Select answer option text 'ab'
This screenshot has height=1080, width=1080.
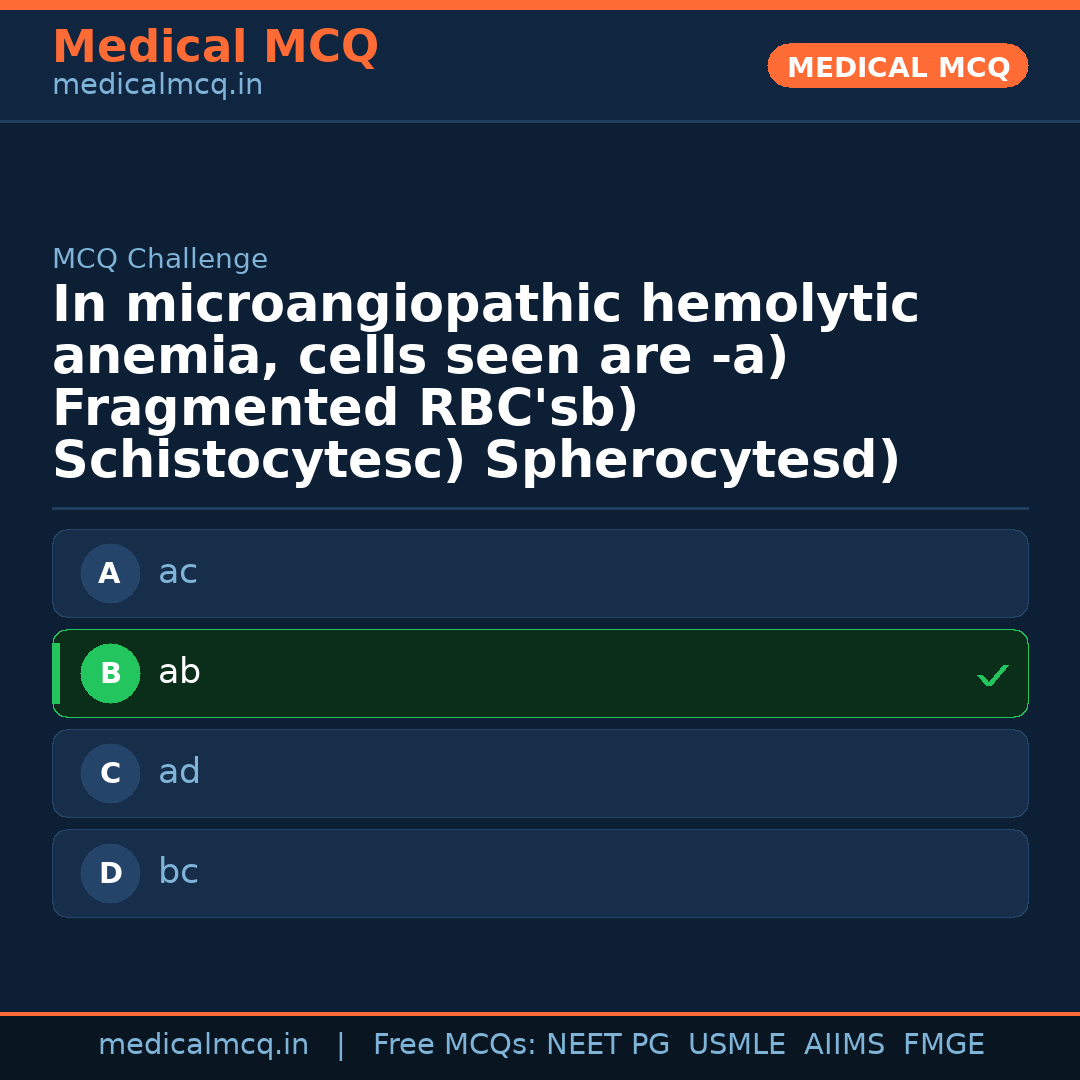[x=180, y=673]
